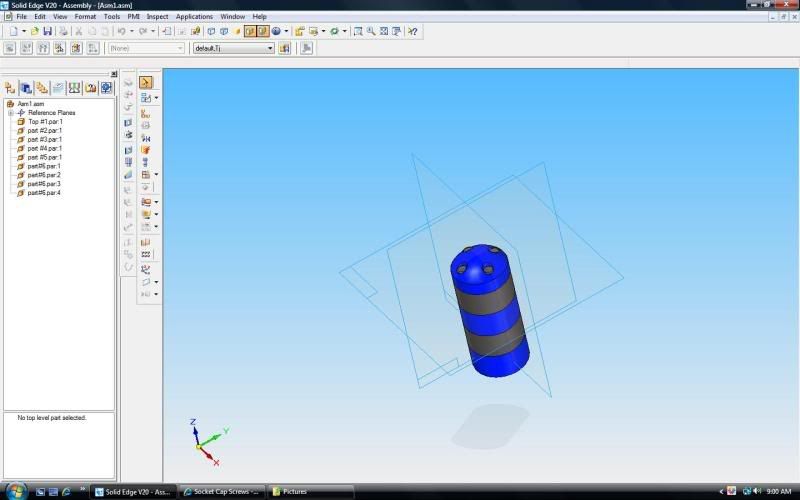Expand the Reference Planes tree node
Screen dimensions: 800x500
10,113
